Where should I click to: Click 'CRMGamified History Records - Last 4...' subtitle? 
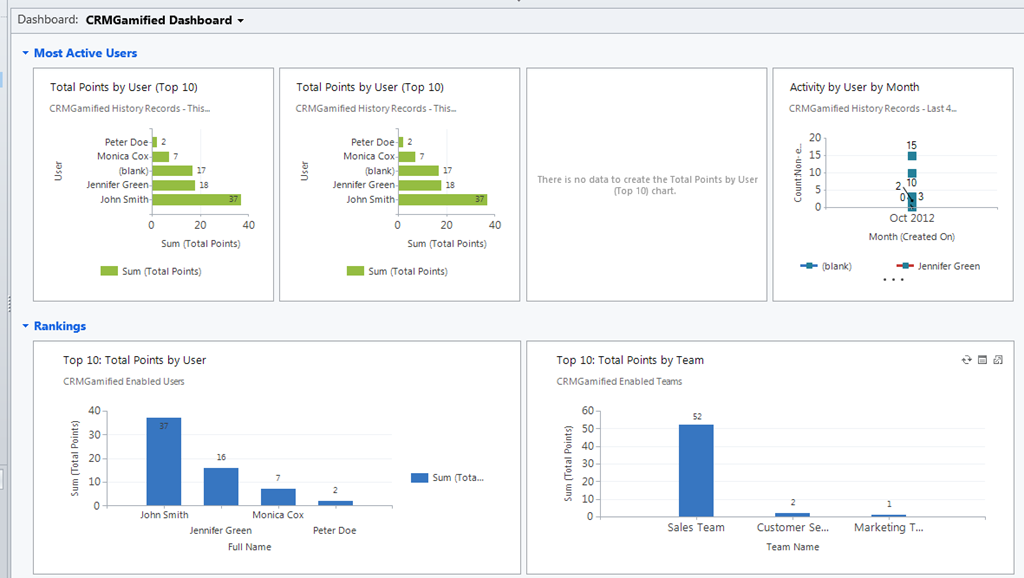click(x=872, y=108)
